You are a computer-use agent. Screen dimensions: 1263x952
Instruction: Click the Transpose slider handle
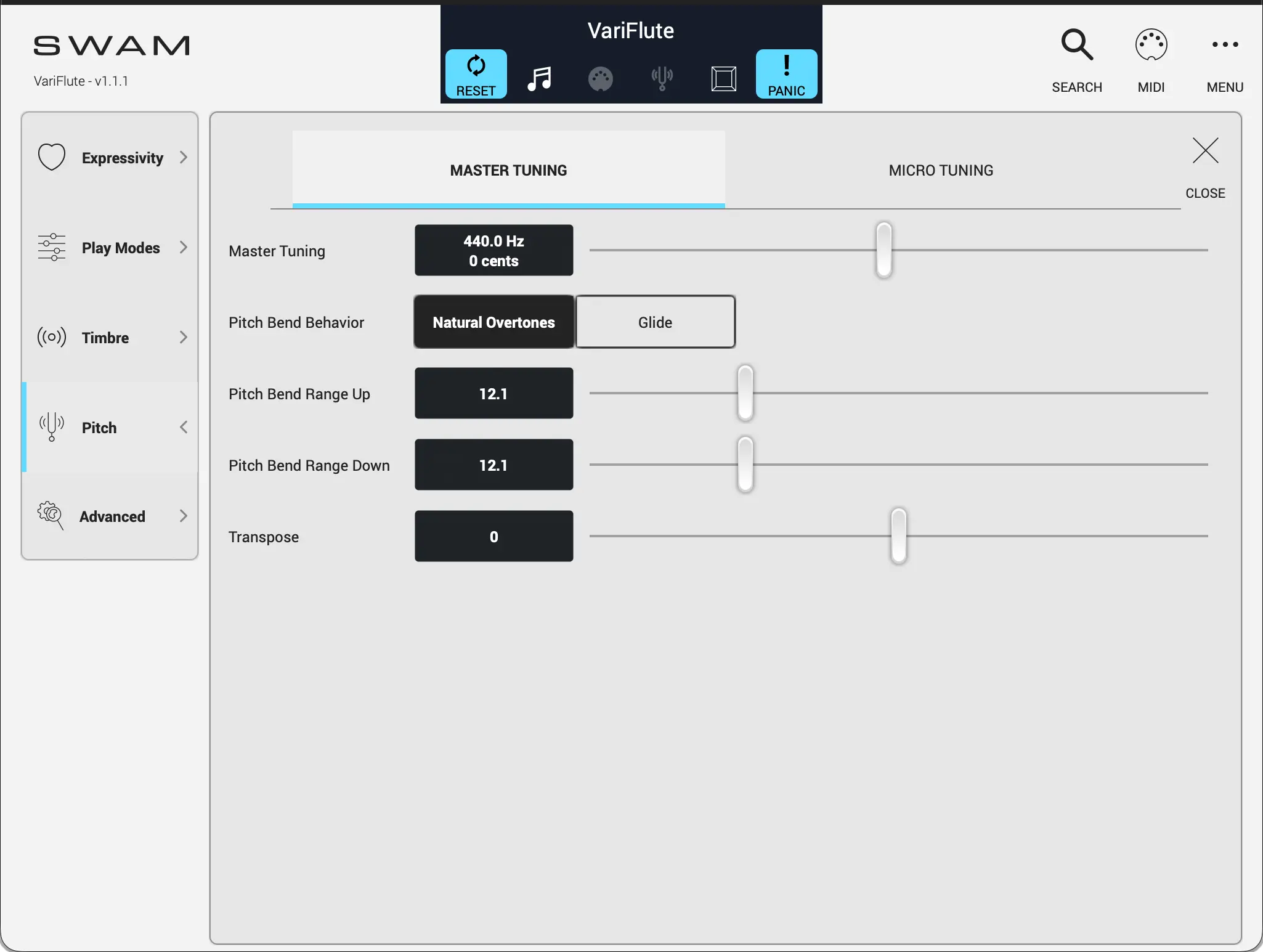(x=898, y=535)
